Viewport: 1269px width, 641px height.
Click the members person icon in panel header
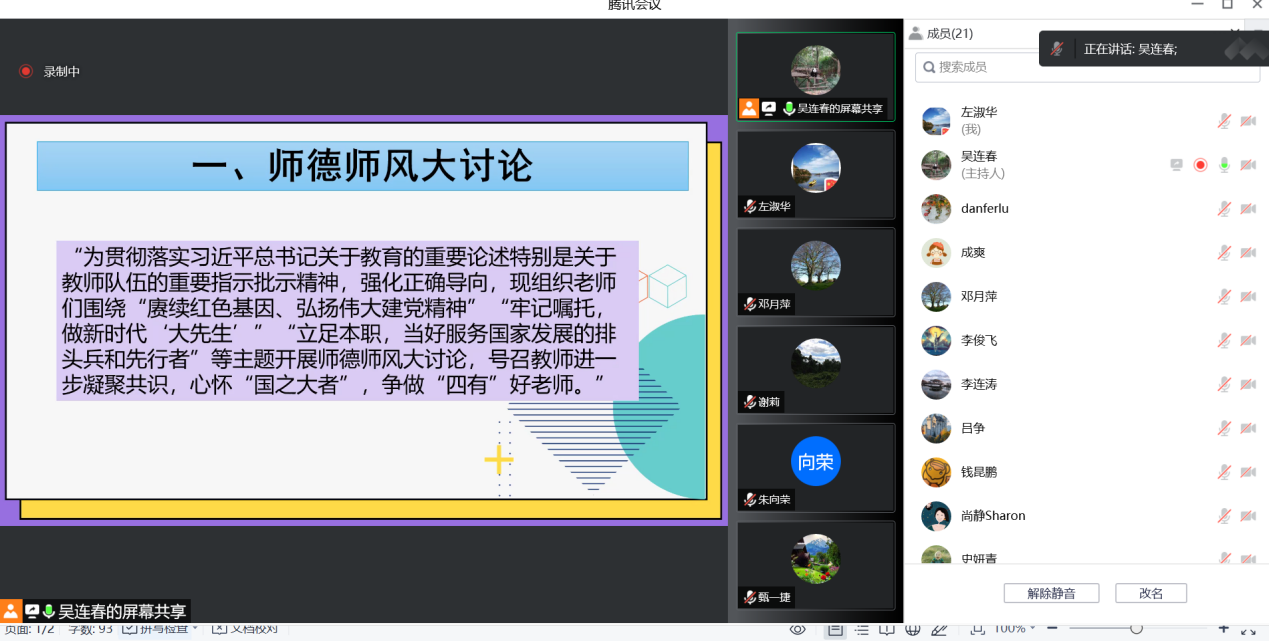pos(915,33)
